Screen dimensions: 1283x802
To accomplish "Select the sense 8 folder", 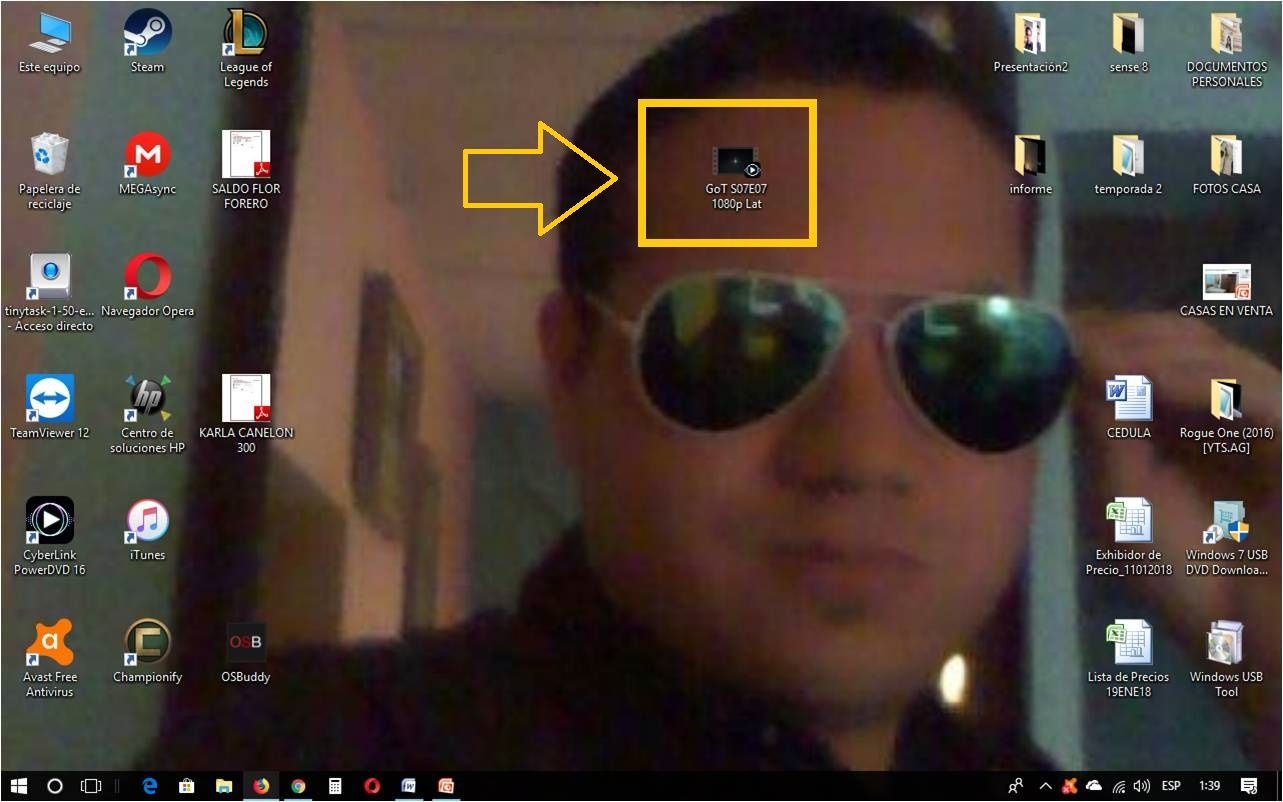I will 1128,43.
